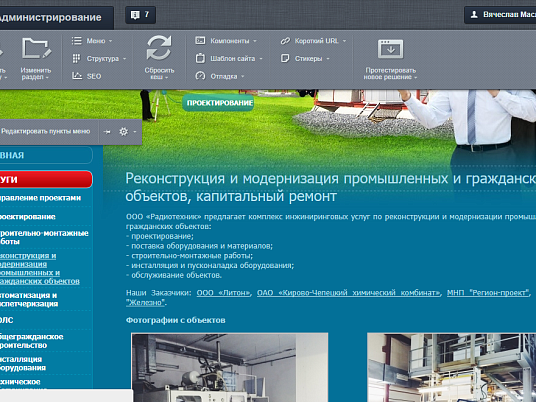Open the ООО «Литон» customer link
The image size is (536, 402).
pos(224,293)
